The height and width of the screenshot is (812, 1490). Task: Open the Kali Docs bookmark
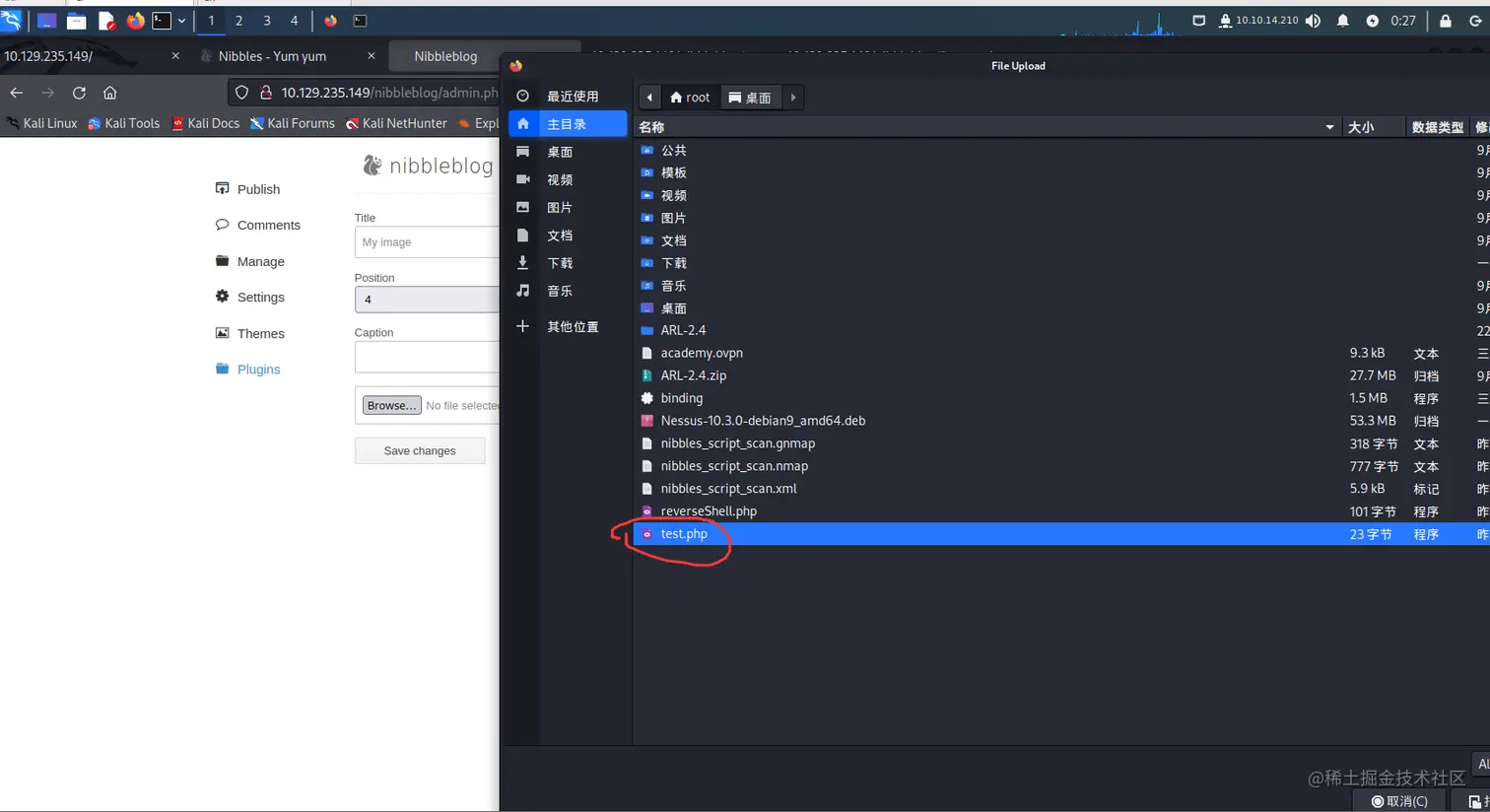click(205, 123)
